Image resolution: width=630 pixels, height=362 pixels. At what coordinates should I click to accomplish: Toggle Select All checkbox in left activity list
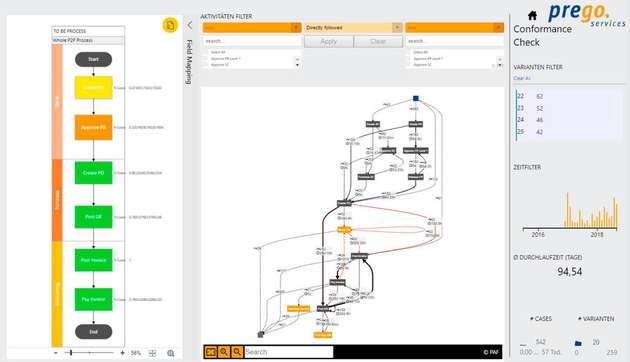207,52
